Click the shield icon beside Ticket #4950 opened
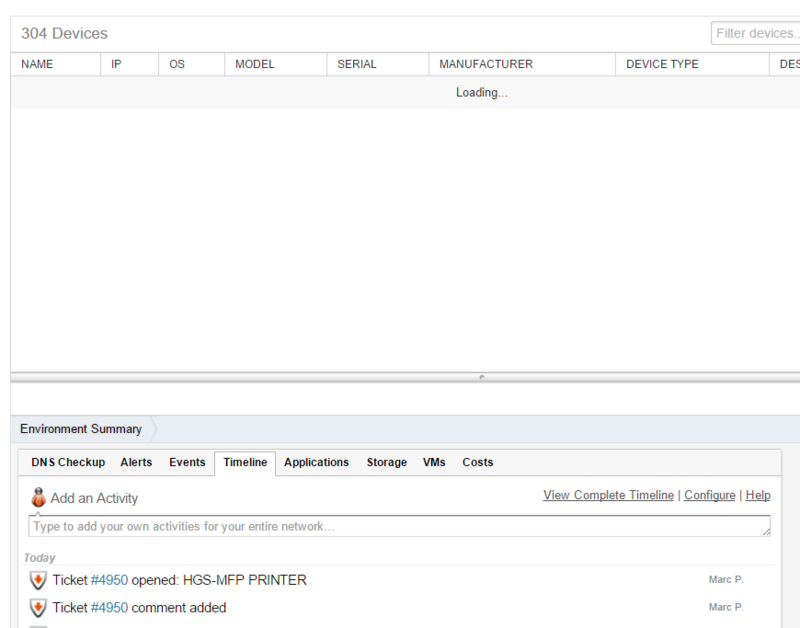The width and height of the screenshot is (800, 628). [x=37, y=580]
